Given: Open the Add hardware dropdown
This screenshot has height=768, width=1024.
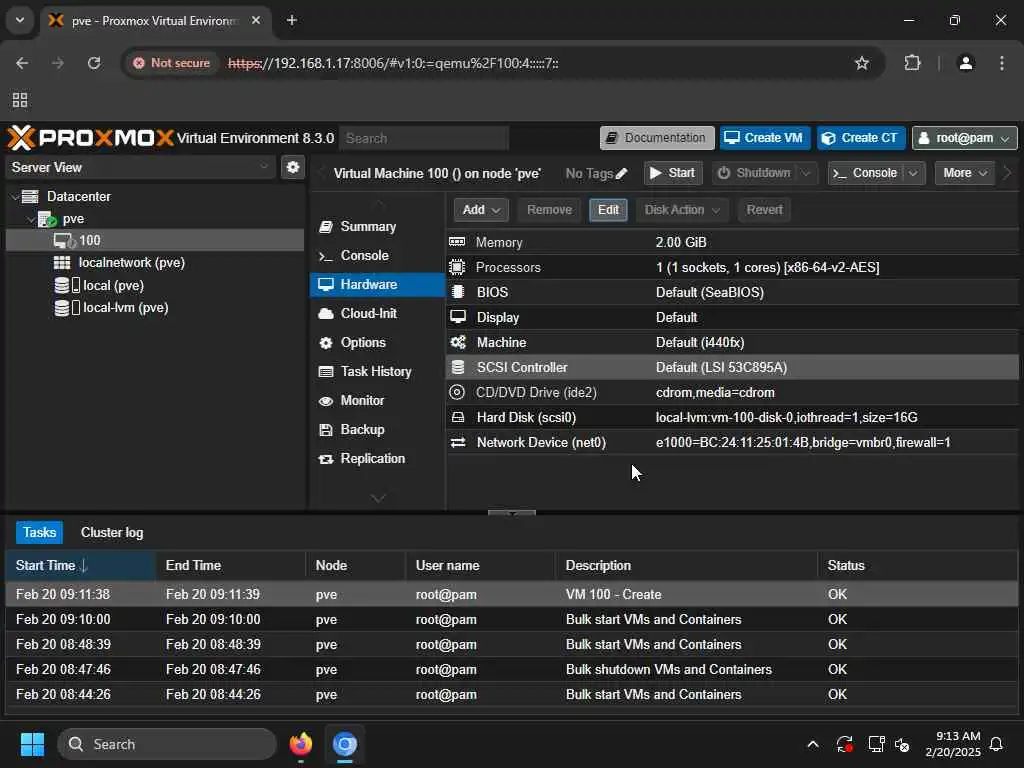Looking at the screenshot, I should (481, 210).
